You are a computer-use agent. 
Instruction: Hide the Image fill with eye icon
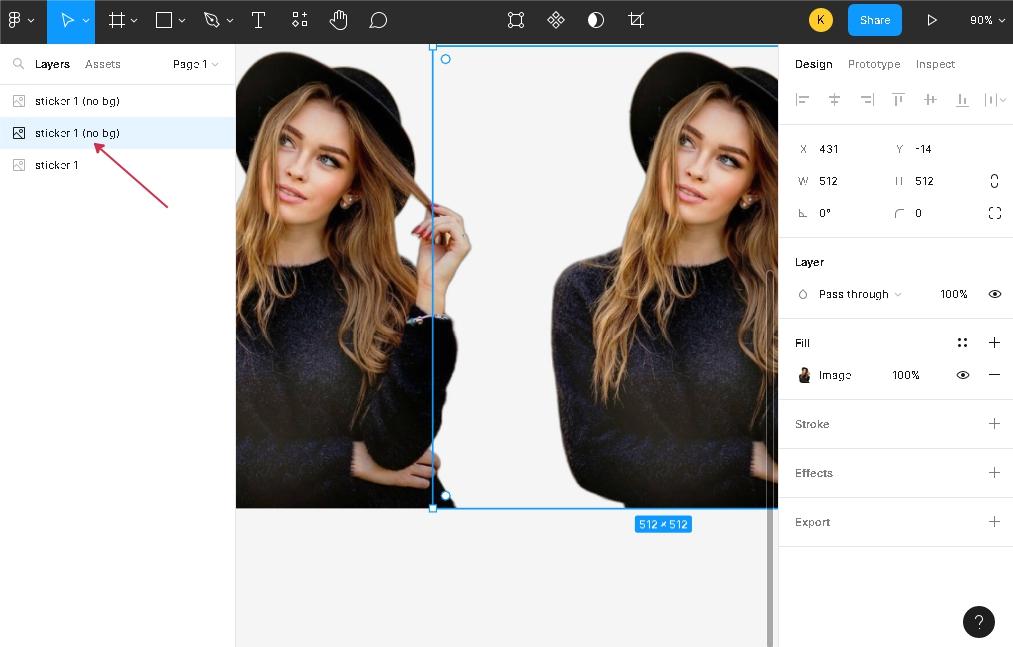pos(962,375)
